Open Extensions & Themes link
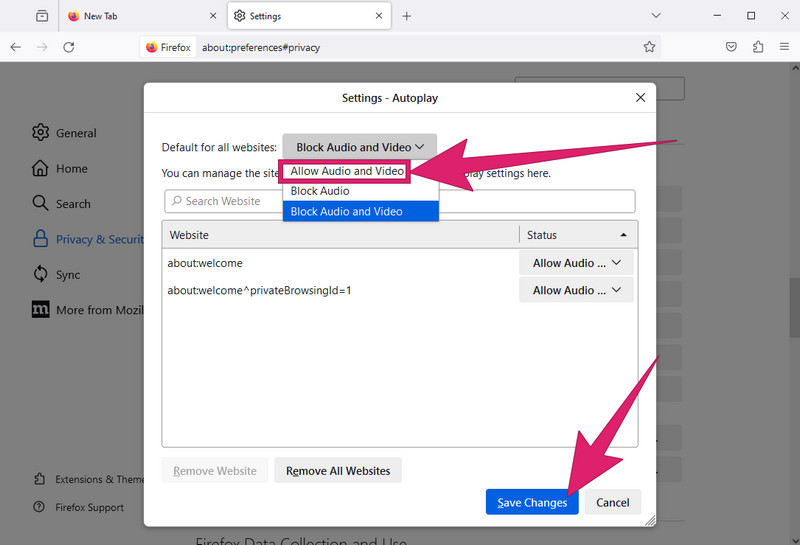 [x=89, y=479]
